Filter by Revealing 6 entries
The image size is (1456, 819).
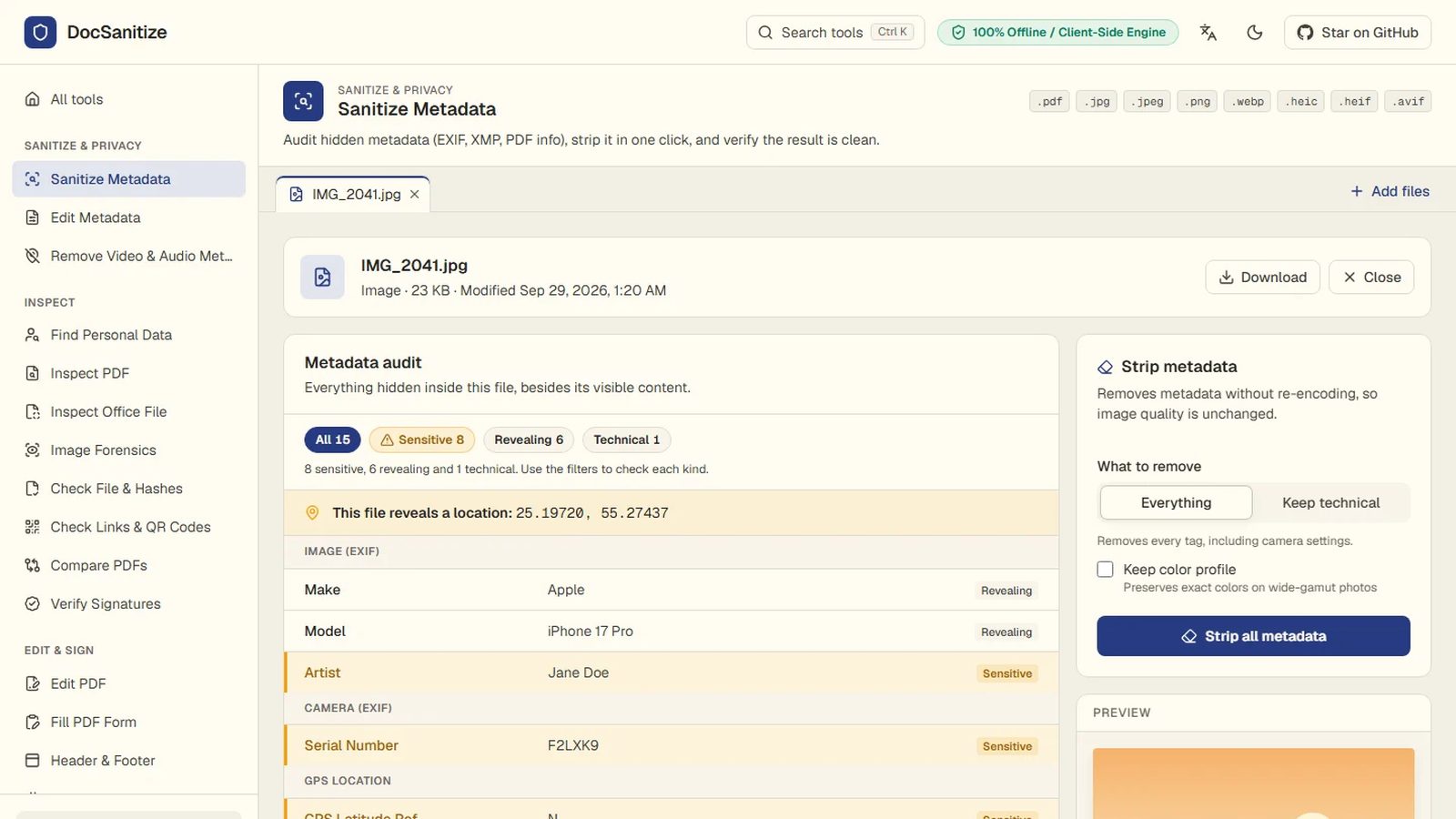(x=529, y=440)
